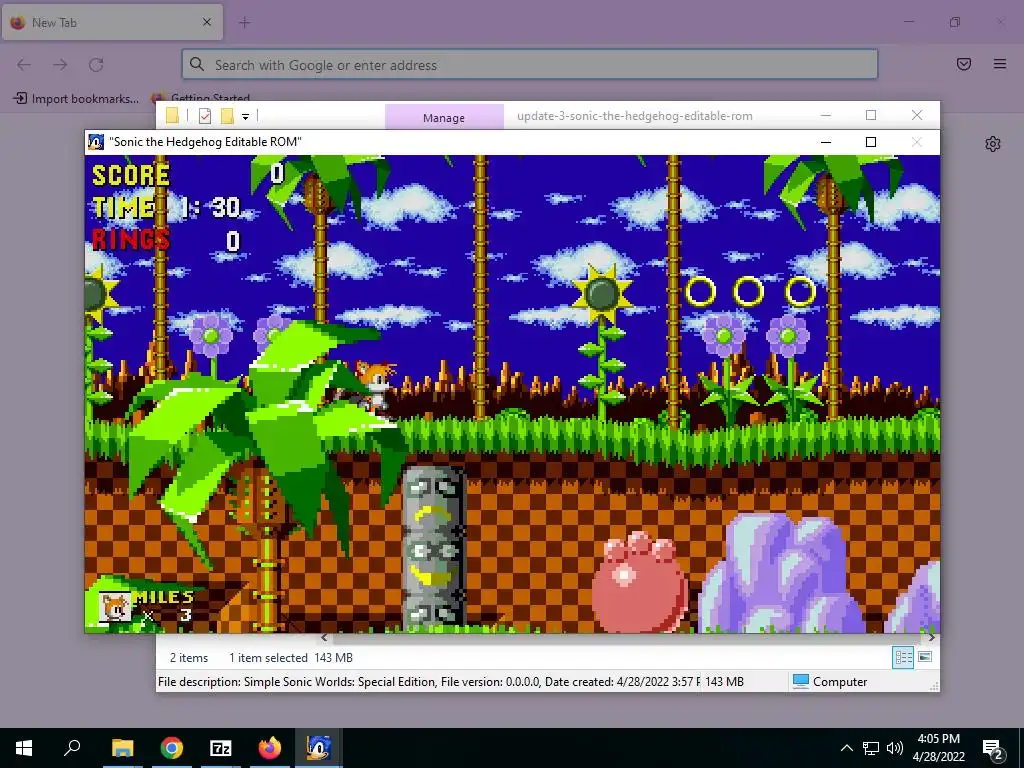Switch to Firefox in taskbar

pos(270,748)
